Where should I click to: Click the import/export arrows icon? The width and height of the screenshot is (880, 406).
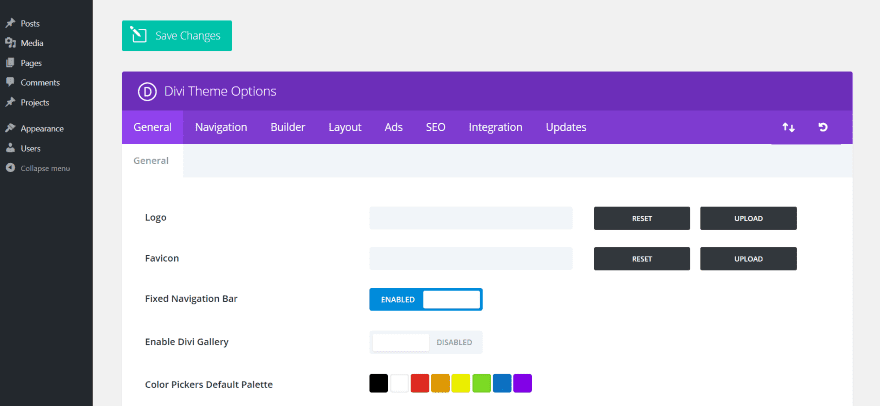click(789, 128)
